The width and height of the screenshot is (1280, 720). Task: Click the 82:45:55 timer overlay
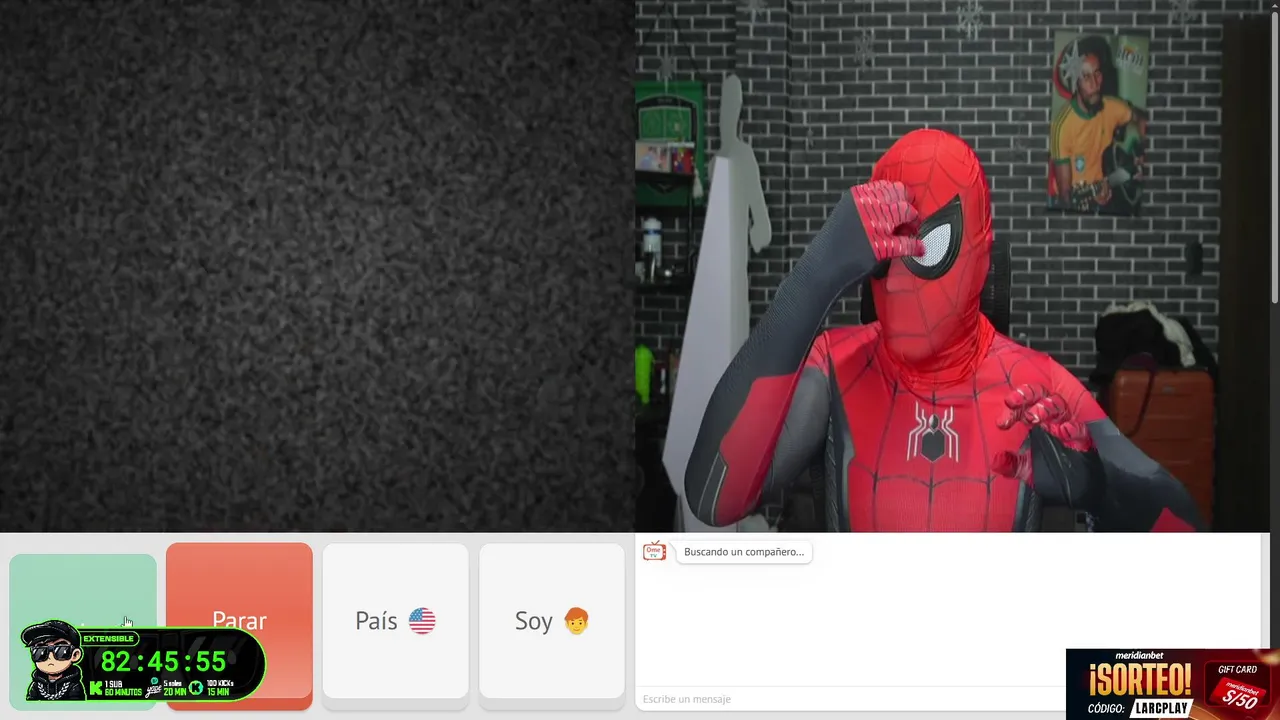click(163, 662)
